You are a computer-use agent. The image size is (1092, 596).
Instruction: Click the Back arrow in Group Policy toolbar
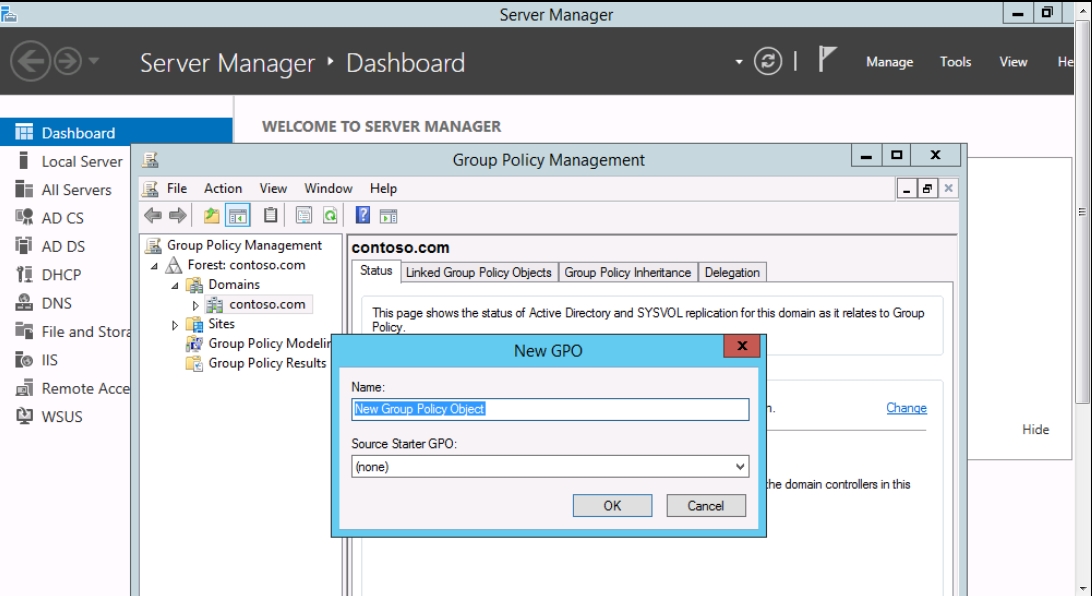153,216
